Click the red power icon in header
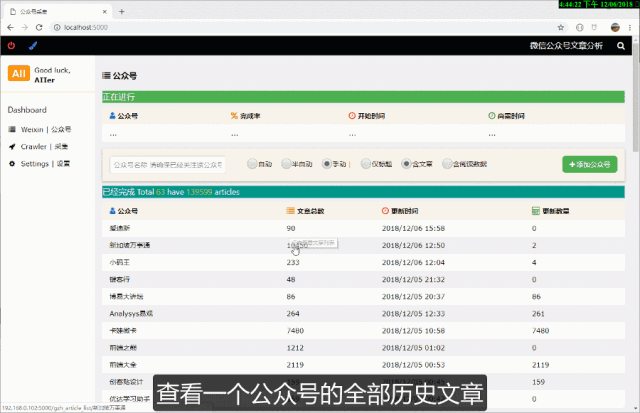 [x=11, y=45]
